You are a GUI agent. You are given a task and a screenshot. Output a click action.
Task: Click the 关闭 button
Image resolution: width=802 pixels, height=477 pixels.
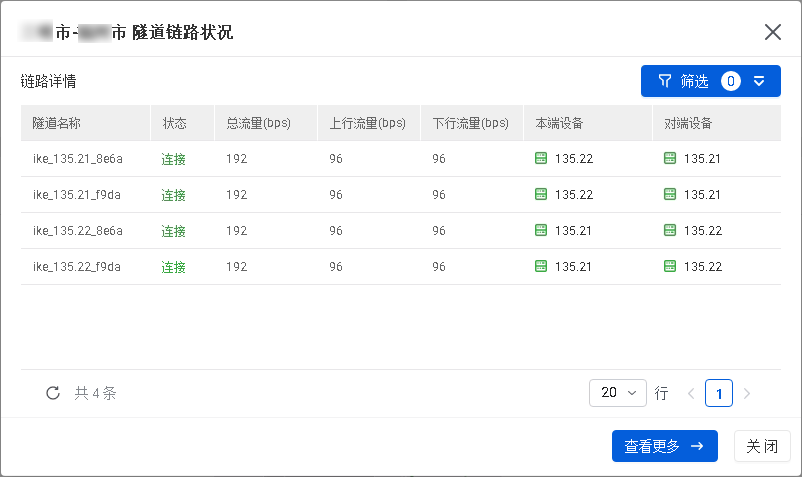click(762, 446)
